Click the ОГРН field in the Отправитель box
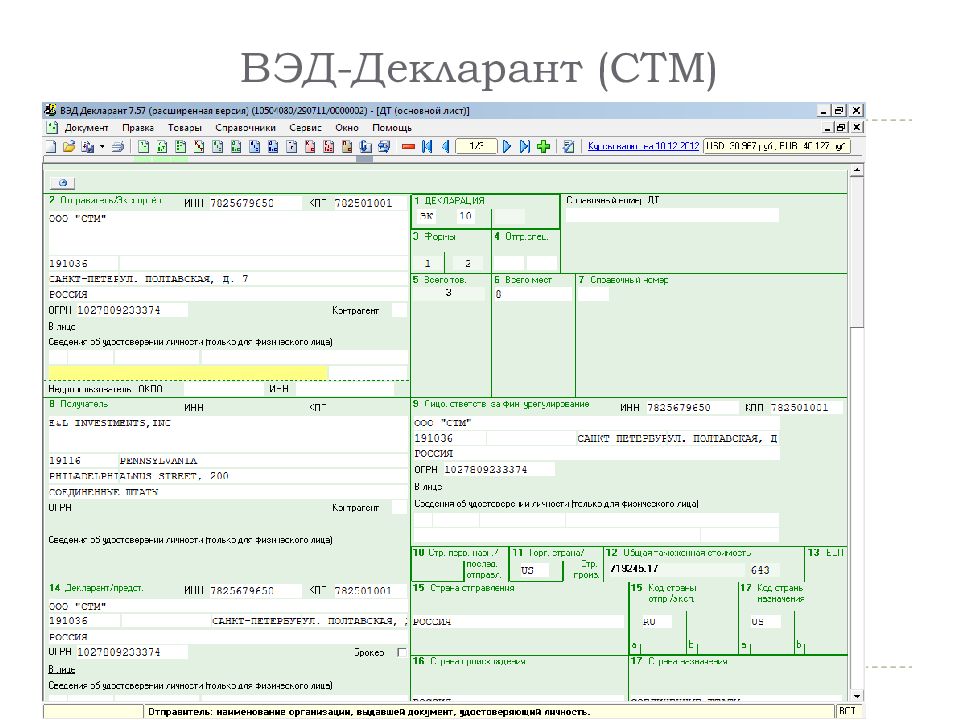The image size is (960, 720). click(132, 310)
